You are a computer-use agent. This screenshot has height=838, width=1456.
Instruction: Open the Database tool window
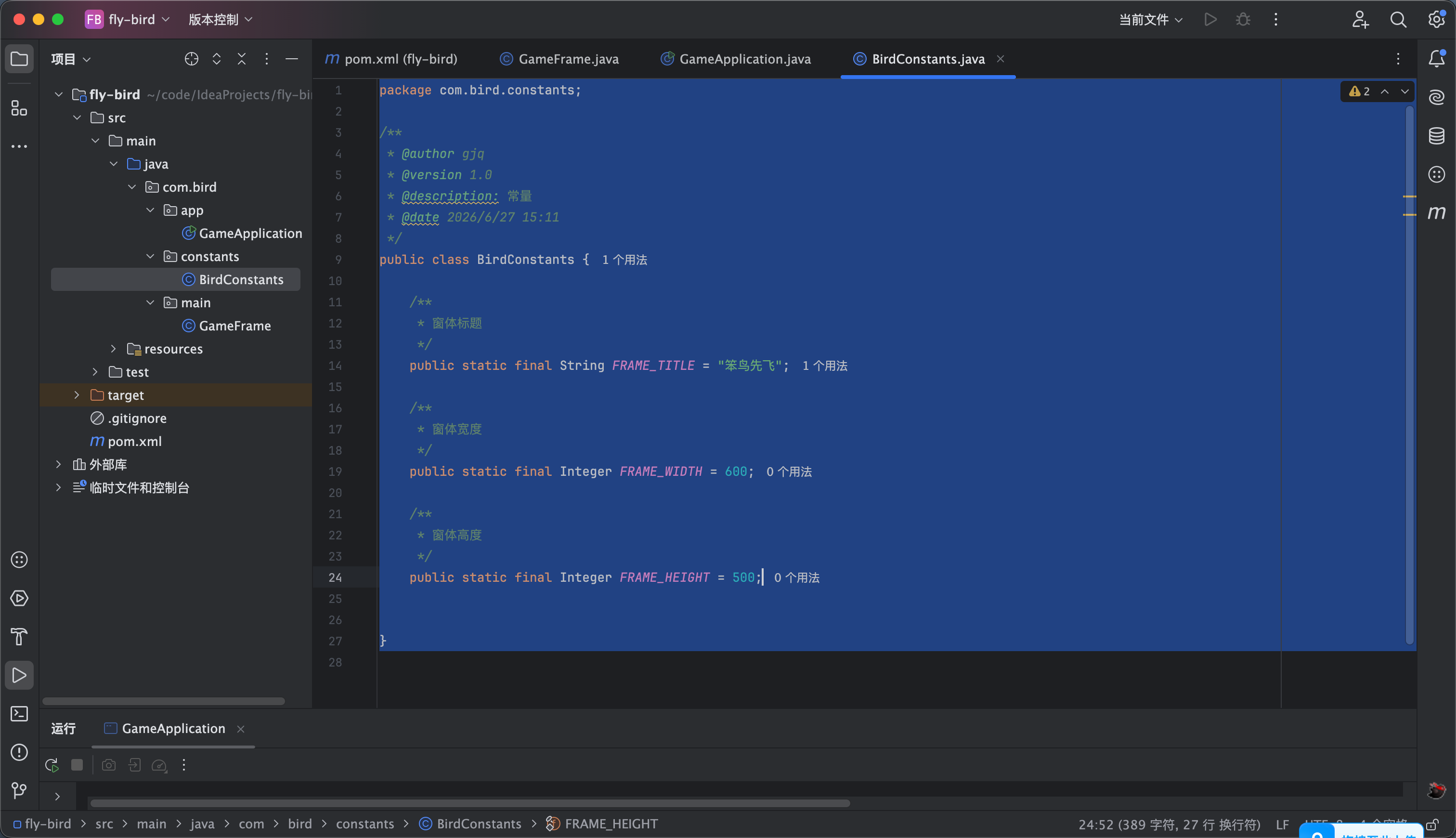(1436, 135)
